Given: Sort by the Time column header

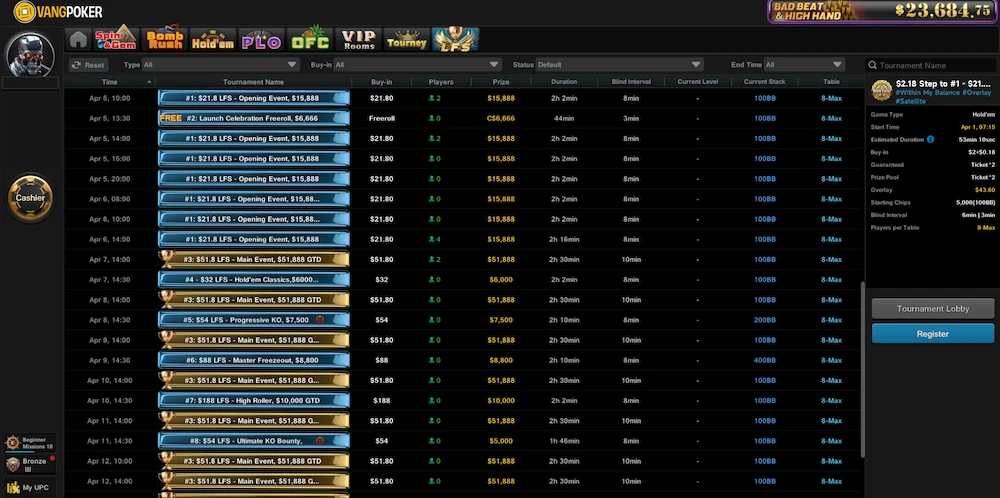Looking at the screenshot, I should pyautogui.click(x=110, y=82).
